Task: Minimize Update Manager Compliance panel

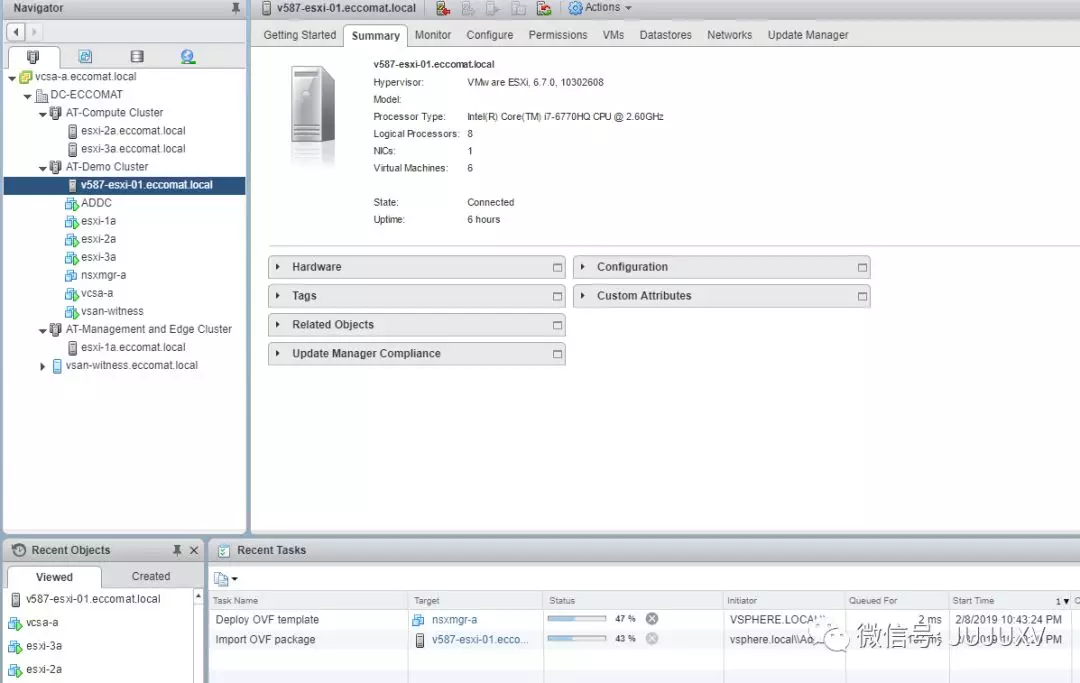Action: coord(557,354)
